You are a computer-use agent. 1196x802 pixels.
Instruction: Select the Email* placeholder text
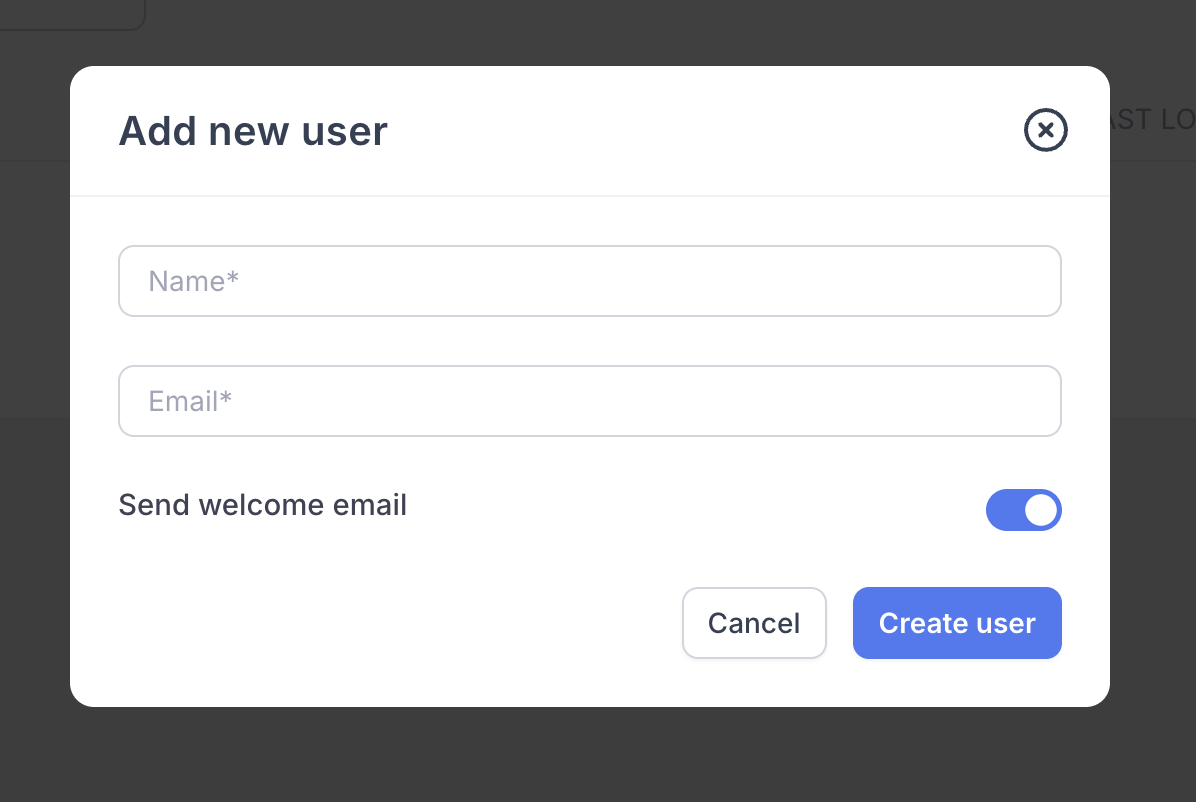tap(190, 401)
